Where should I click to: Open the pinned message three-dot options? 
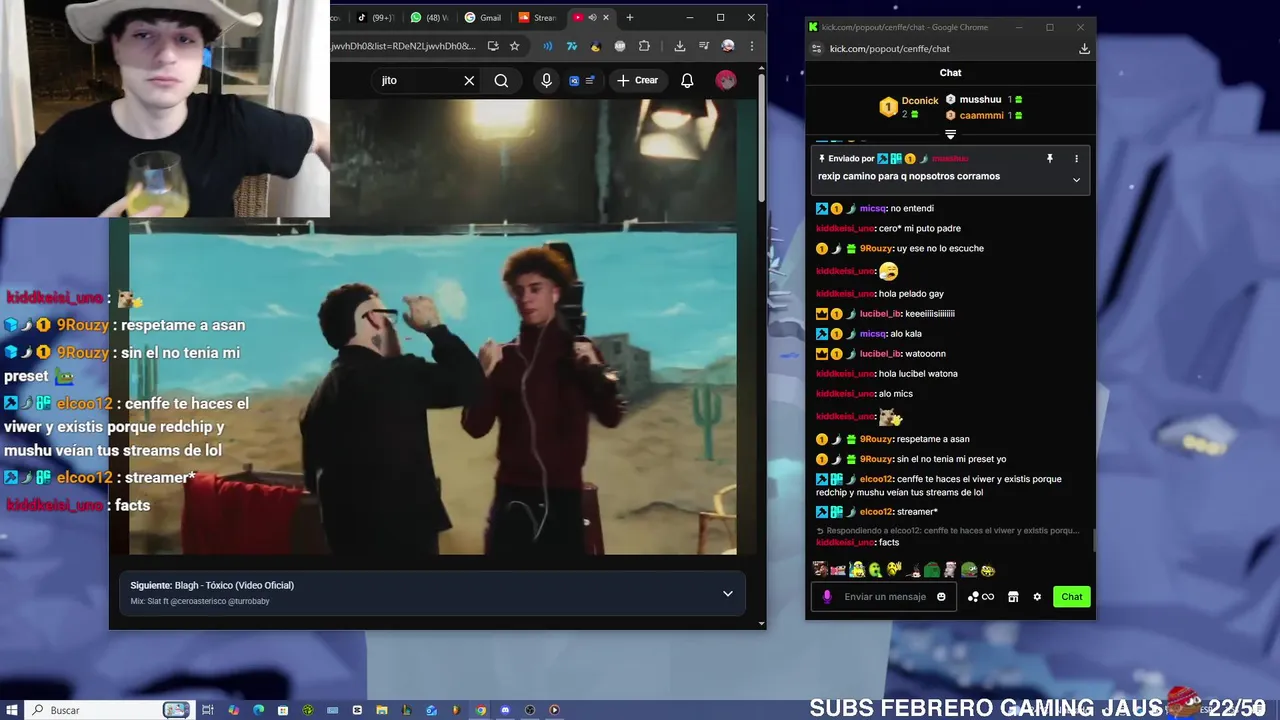(x=1076, y=158)
